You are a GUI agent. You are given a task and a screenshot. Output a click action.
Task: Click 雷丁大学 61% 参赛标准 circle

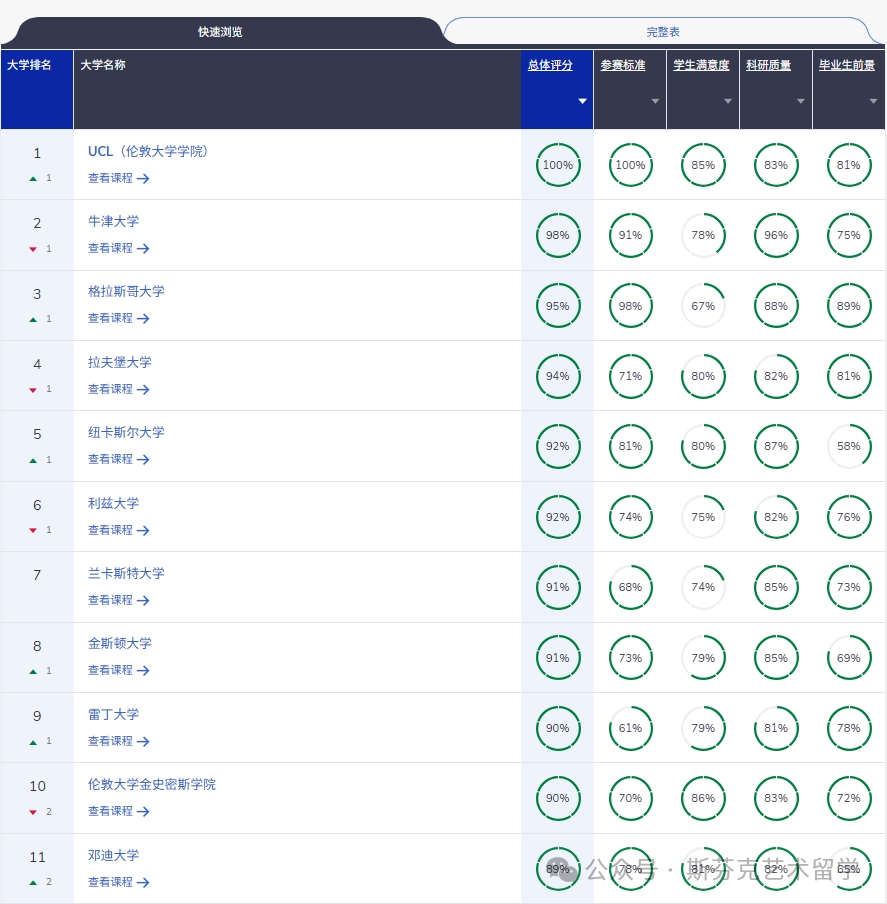tap(631, 728)
